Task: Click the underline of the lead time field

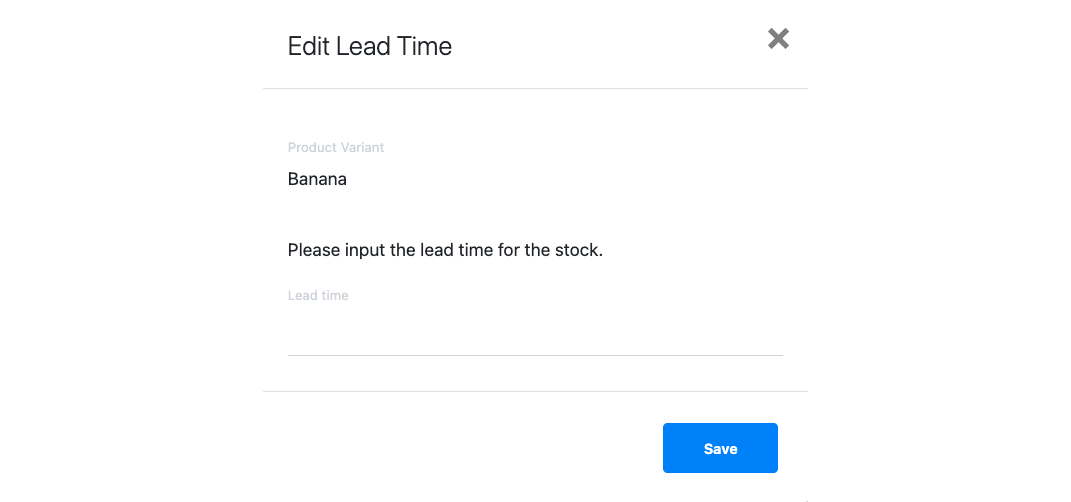Action: [x=535, y=355]
